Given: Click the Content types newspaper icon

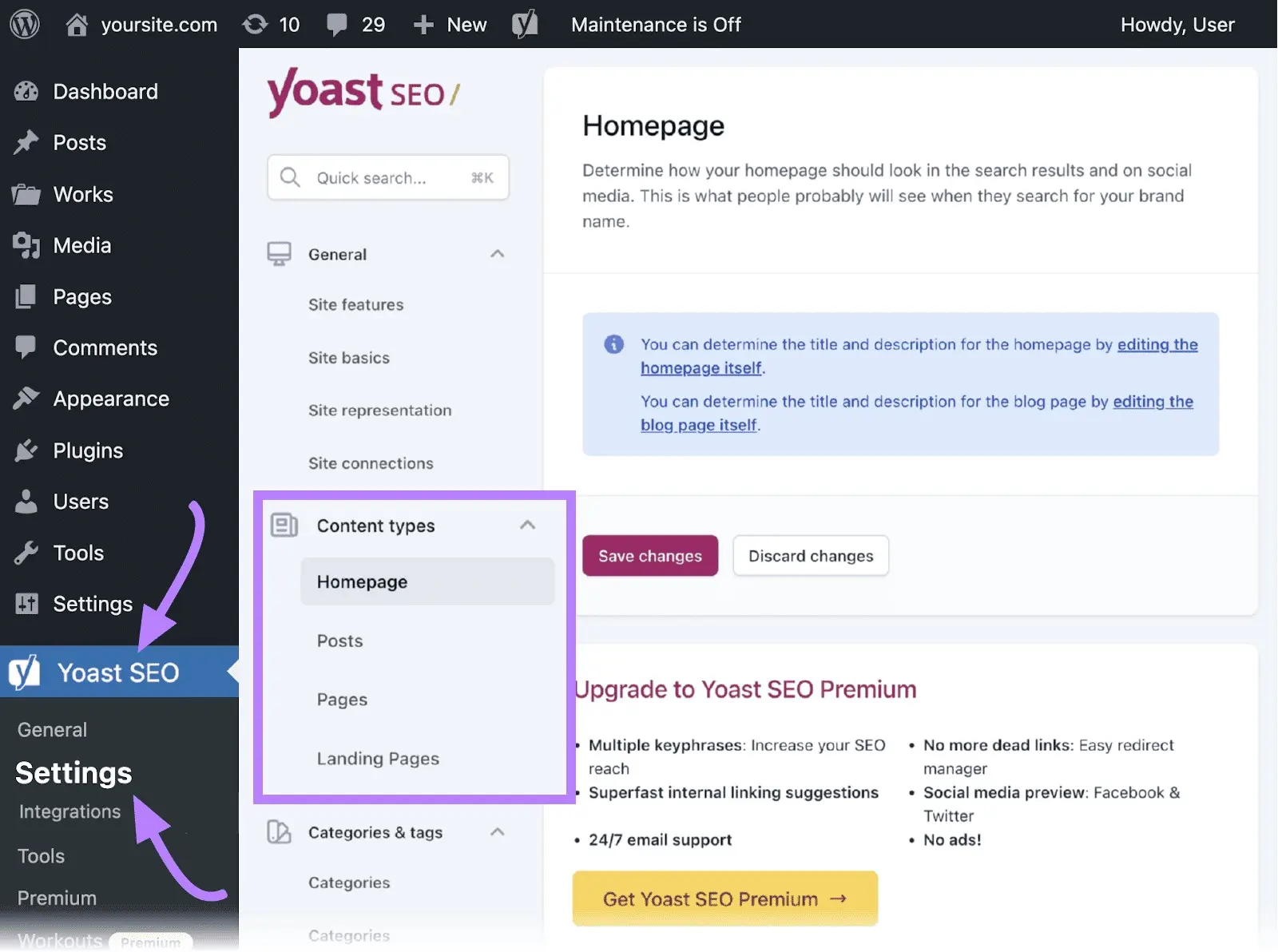Looking at the screenshot, I should (284, 525).
